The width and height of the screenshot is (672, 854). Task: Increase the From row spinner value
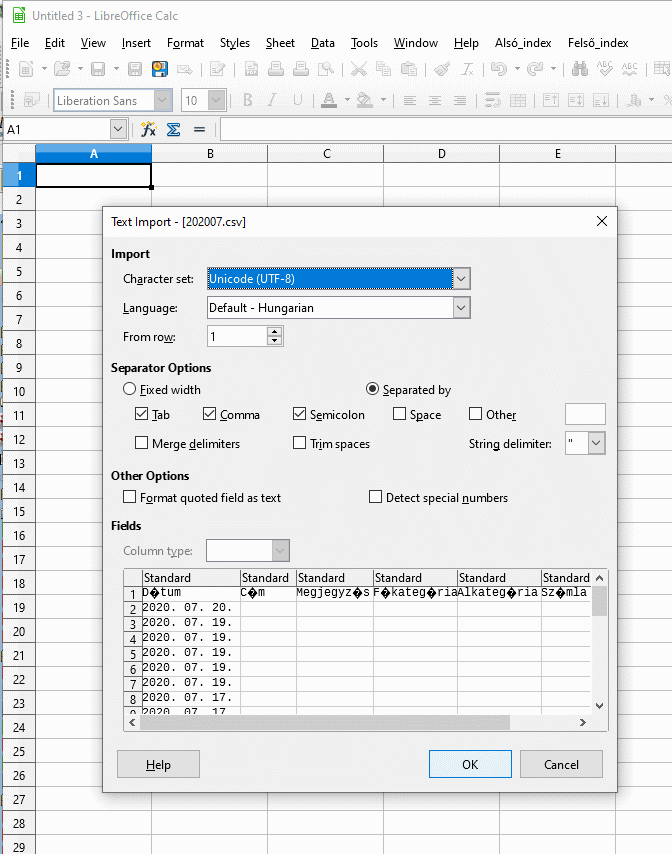(275, 332)
